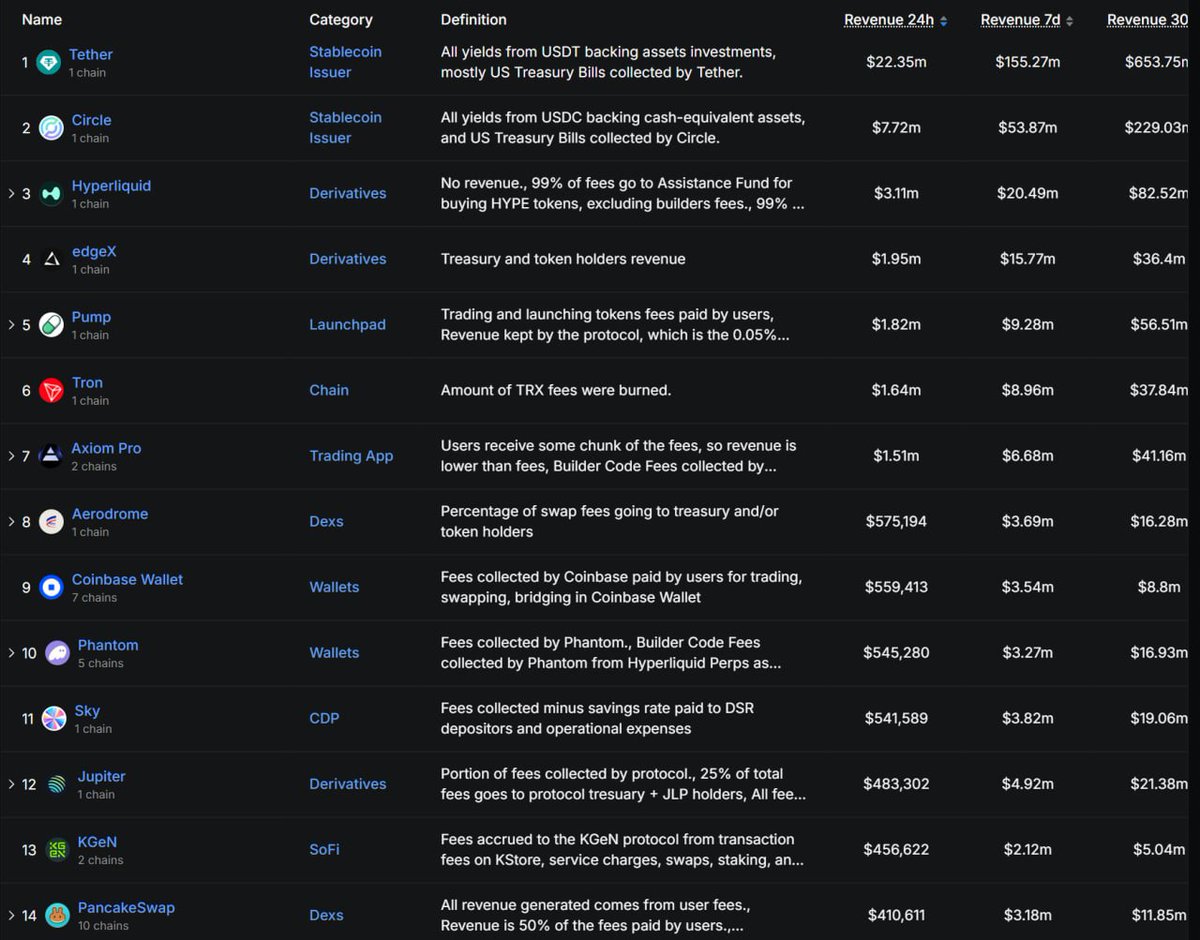Open Derivatives category in edgeX row

click(x=348, y=259)
